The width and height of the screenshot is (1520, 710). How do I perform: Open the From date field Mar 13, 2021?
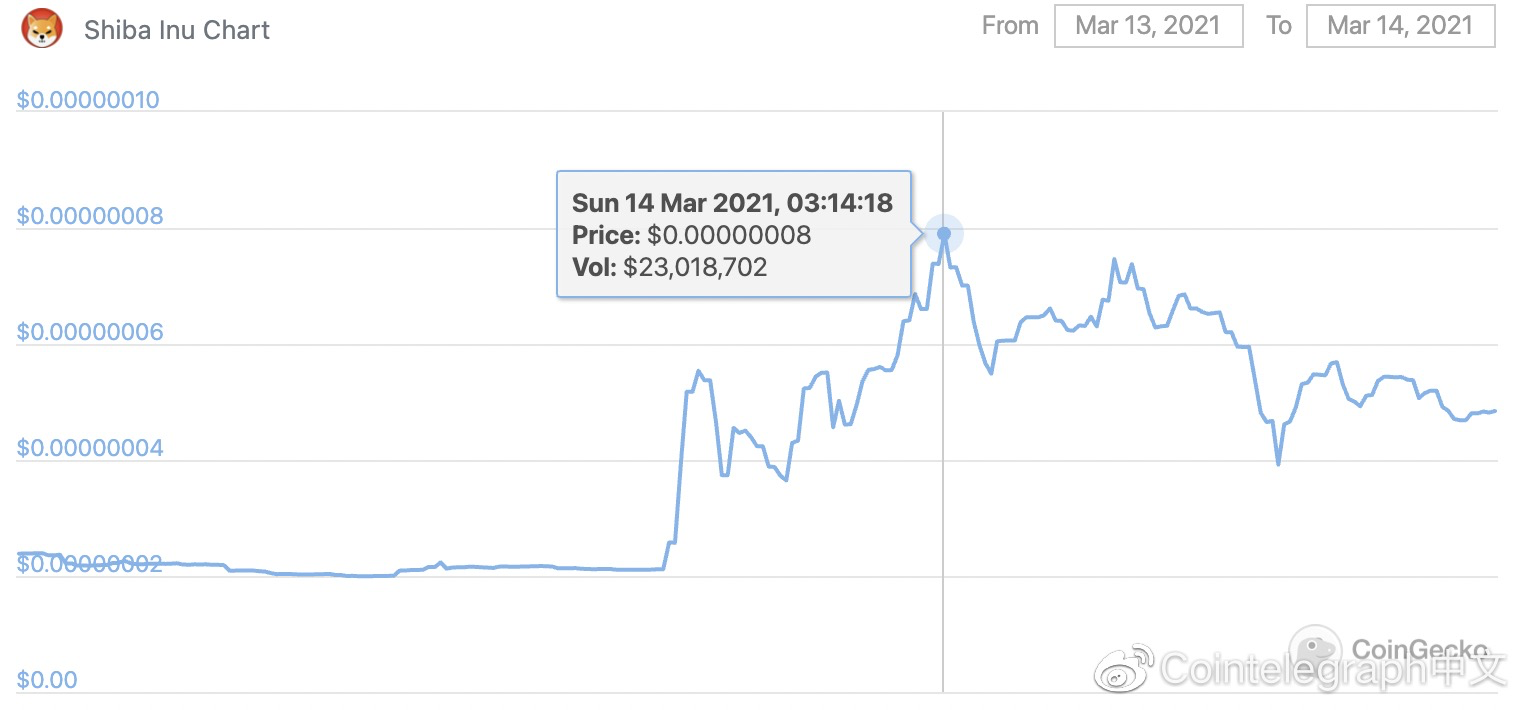coord(1149,26)
